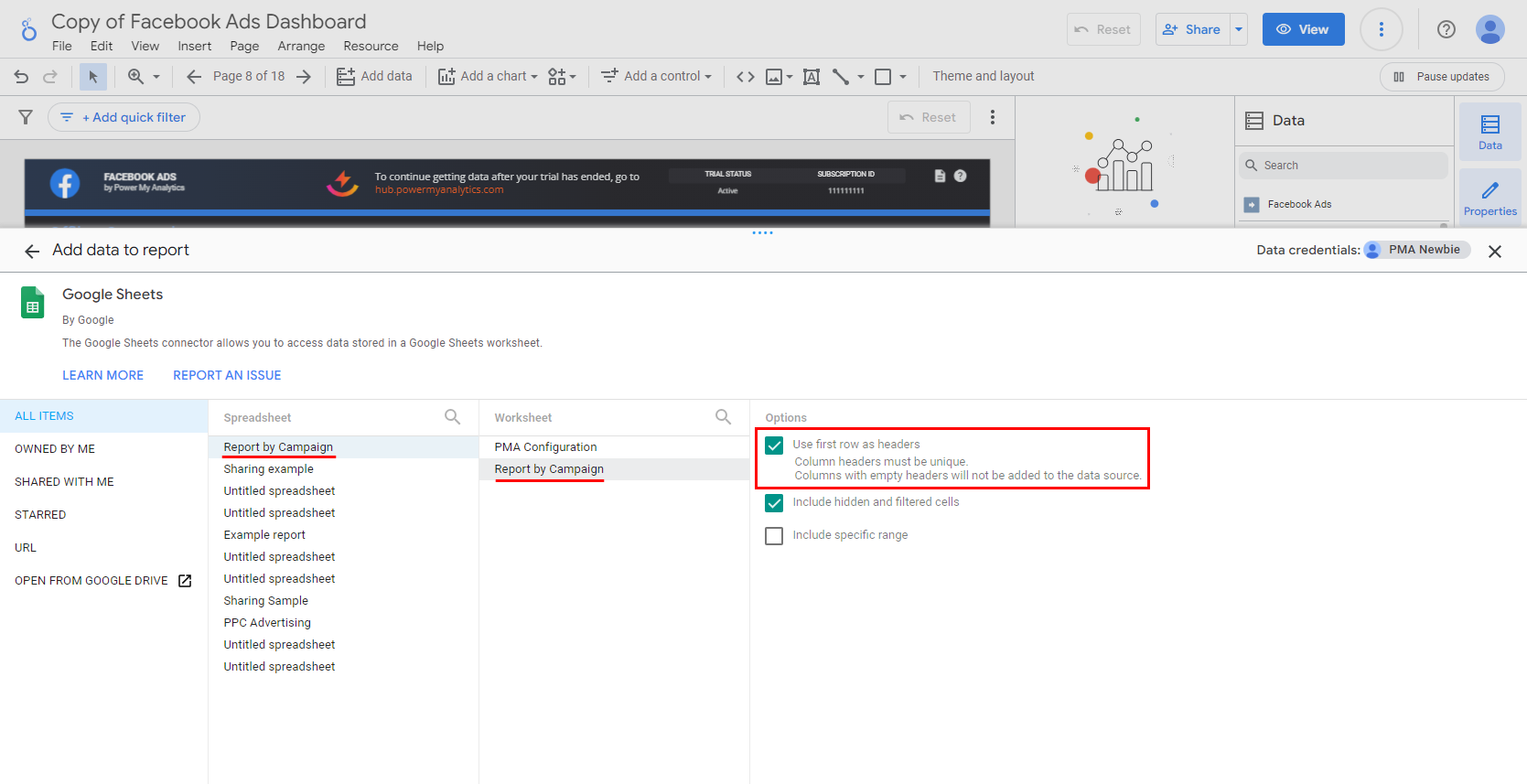Uncheck Use first row as headers
Viewport: 1527px width, 784px height.
point(774,446)
